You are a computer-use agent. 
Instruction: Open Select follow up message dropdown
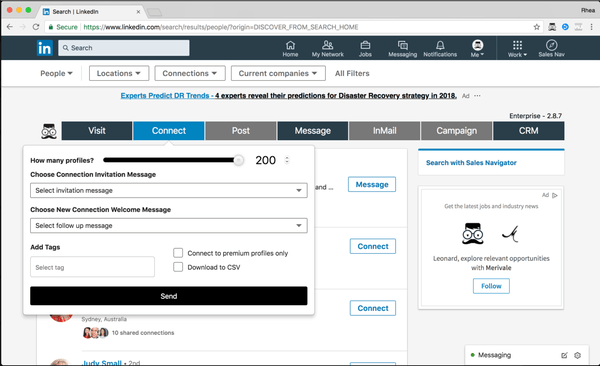pyautogui.click(x=169, y=225)
